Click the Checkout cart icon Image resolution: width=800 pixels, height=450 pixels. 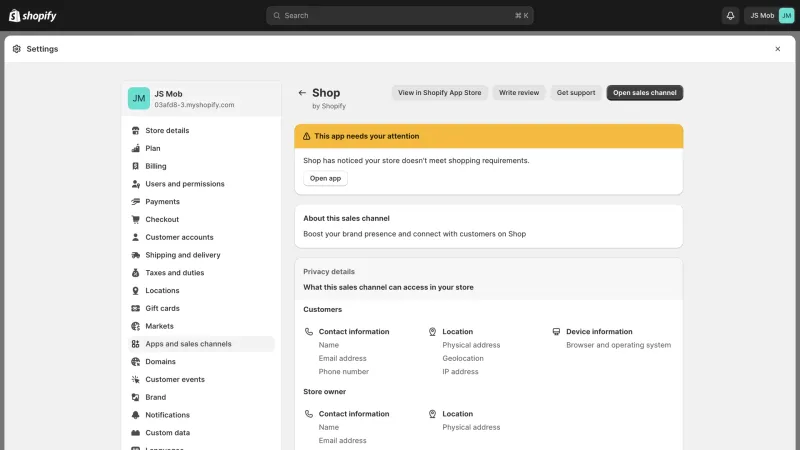[135, 219]
